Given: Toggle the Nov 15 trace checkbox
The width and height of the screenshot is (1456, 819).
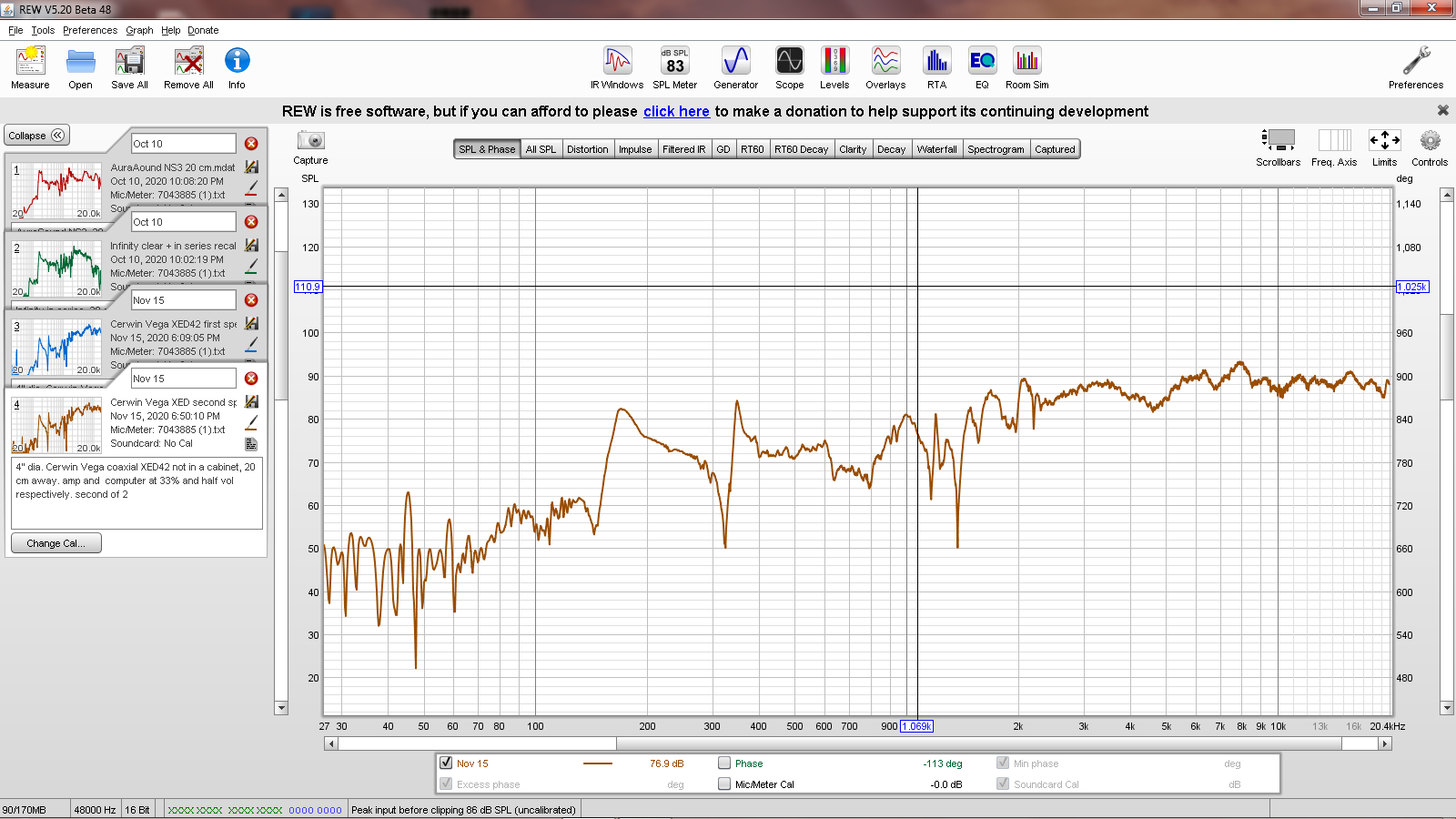Looking at the screenshot, I should [x=446, y=763].
